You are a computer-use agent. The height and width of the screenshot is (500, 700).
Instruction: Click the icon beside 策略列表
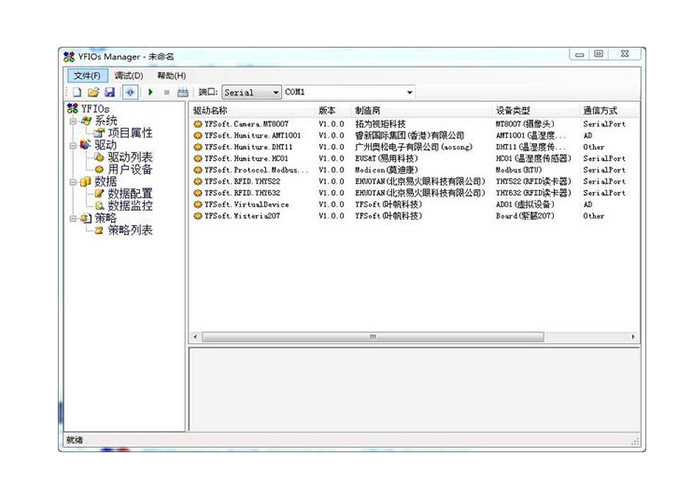coord(99,230)
